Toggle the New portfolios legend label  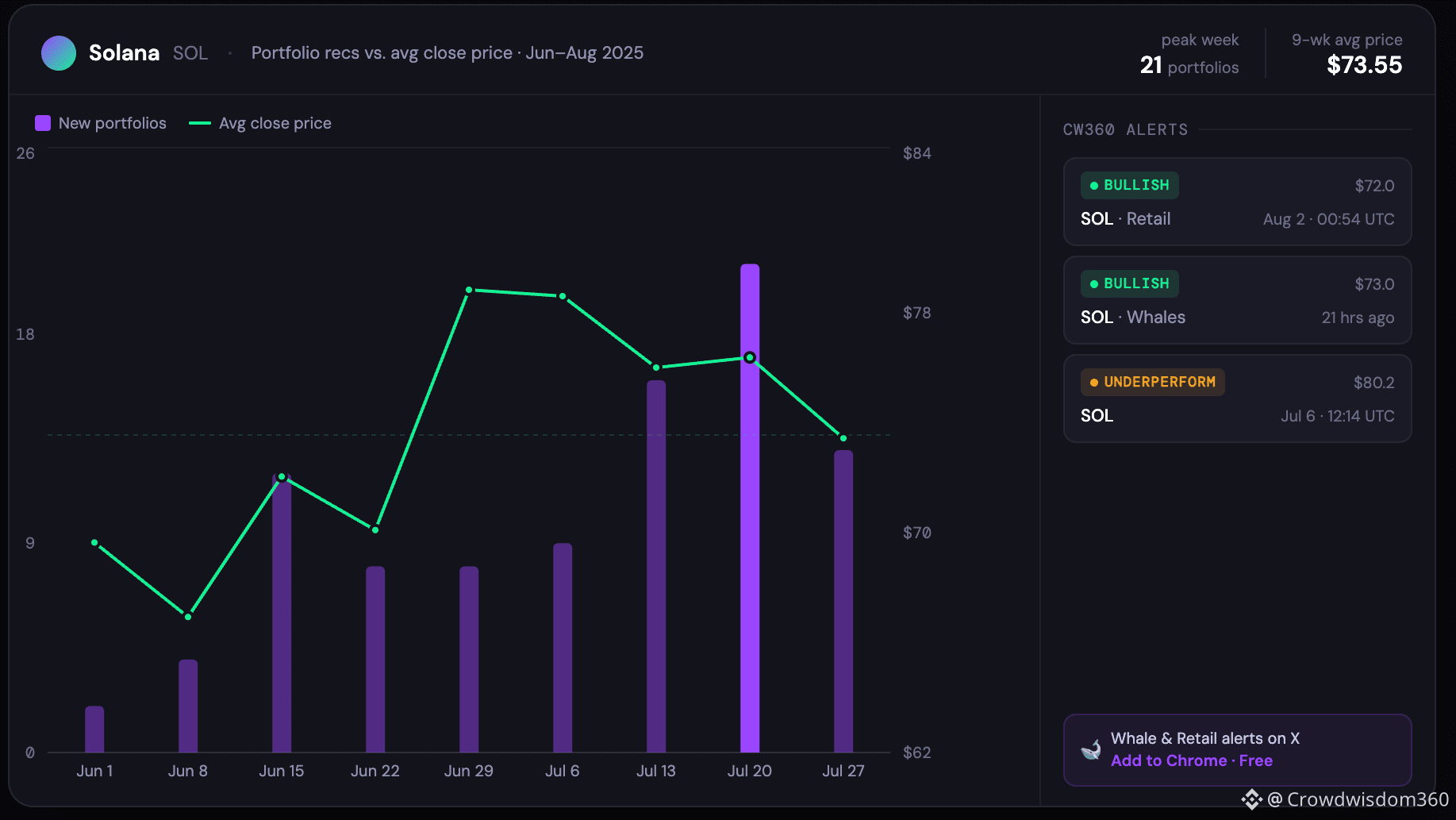(x=113, y=123)
